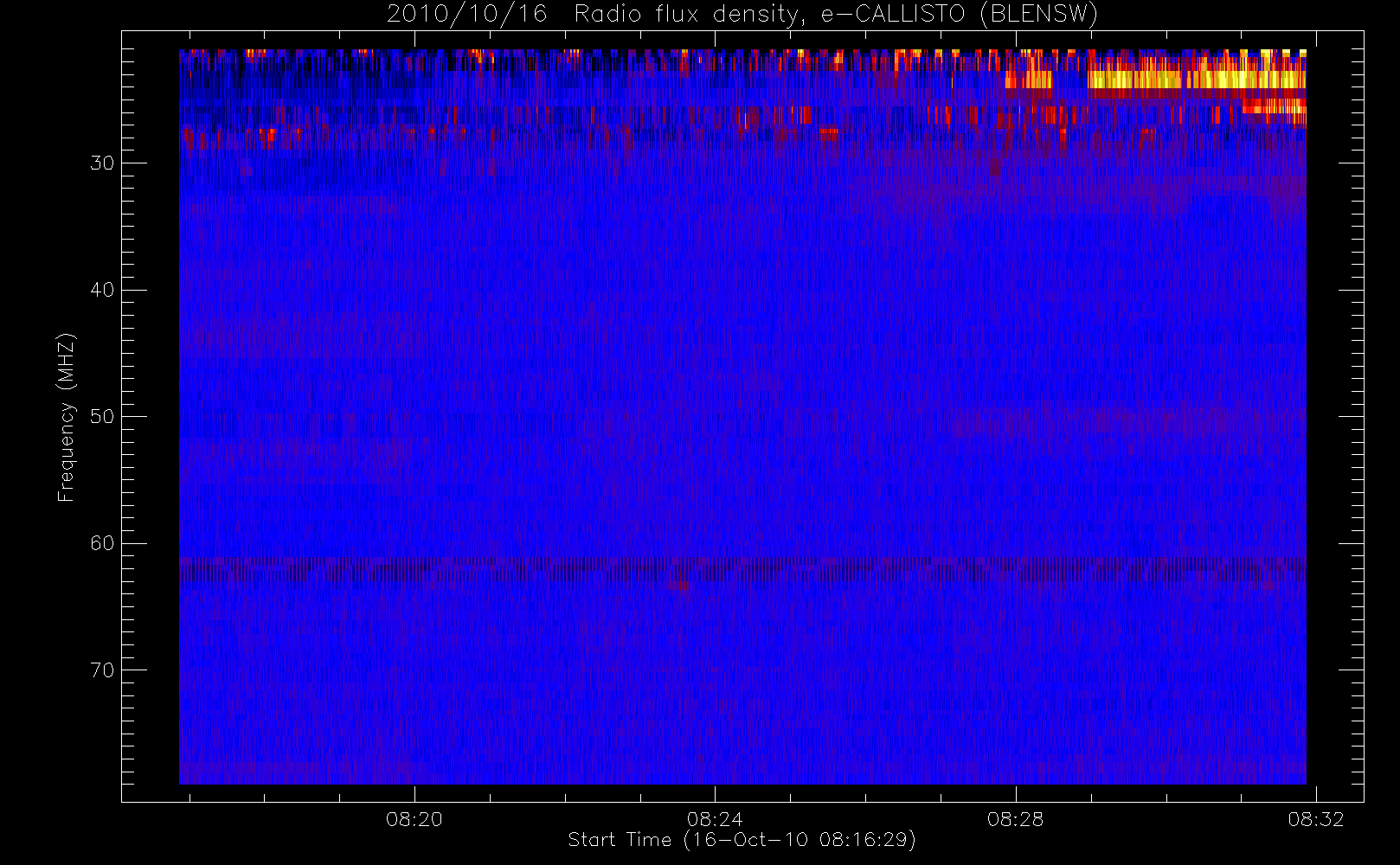Click the 08:24 time tick label
Image resolution: width=1400 pixels, height=865 pixels.
(715, 818)
